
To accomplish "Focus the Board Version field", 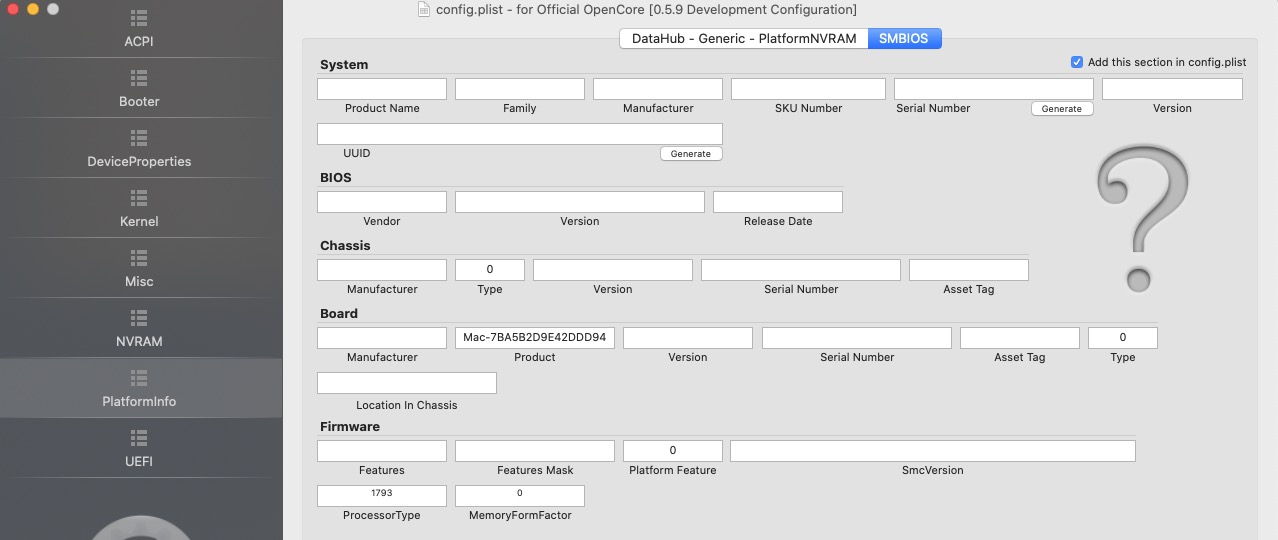I will pos(688,338).
